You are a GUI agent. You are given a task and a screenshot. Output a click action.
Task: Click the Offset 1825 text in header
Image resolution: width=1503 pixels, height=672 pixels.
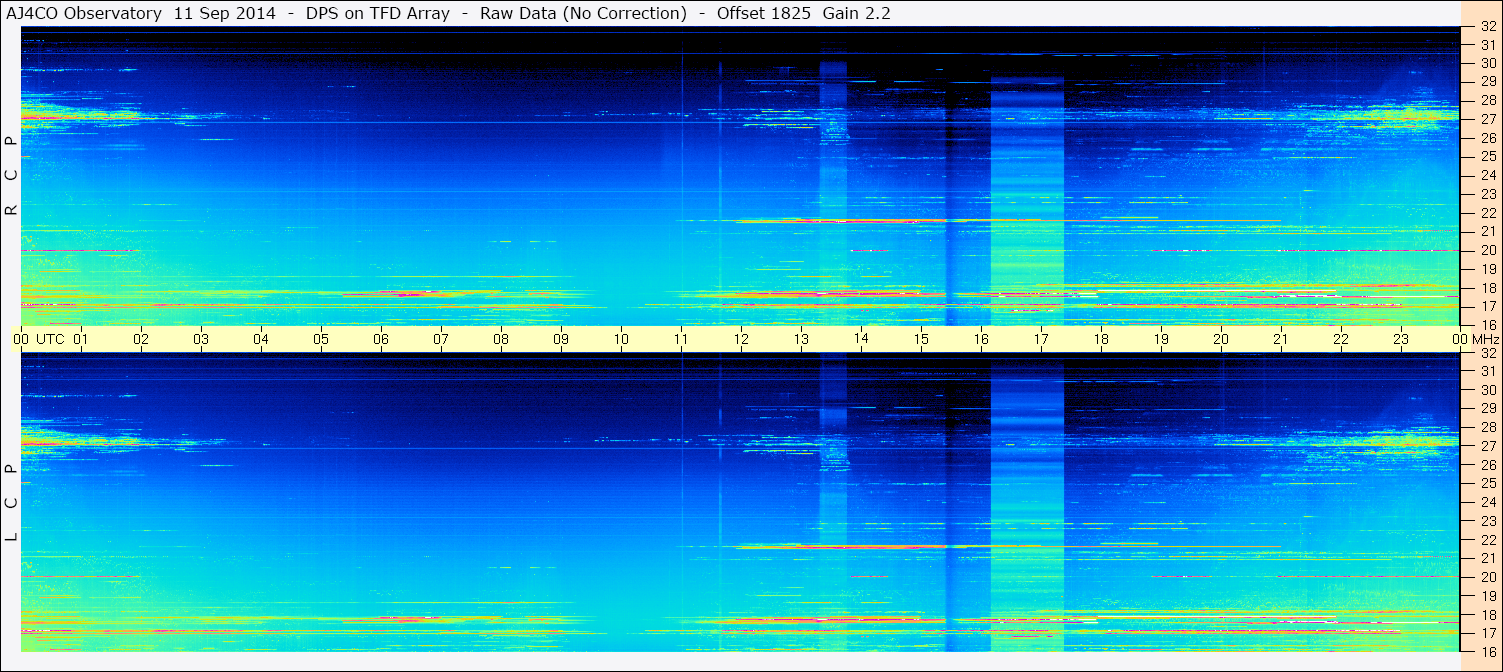coord(760,13)
